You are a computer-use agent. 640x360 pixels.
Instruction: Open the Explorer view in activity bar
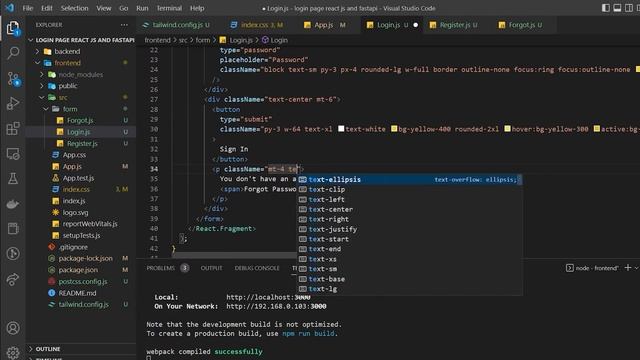click(x=13, y=28)
